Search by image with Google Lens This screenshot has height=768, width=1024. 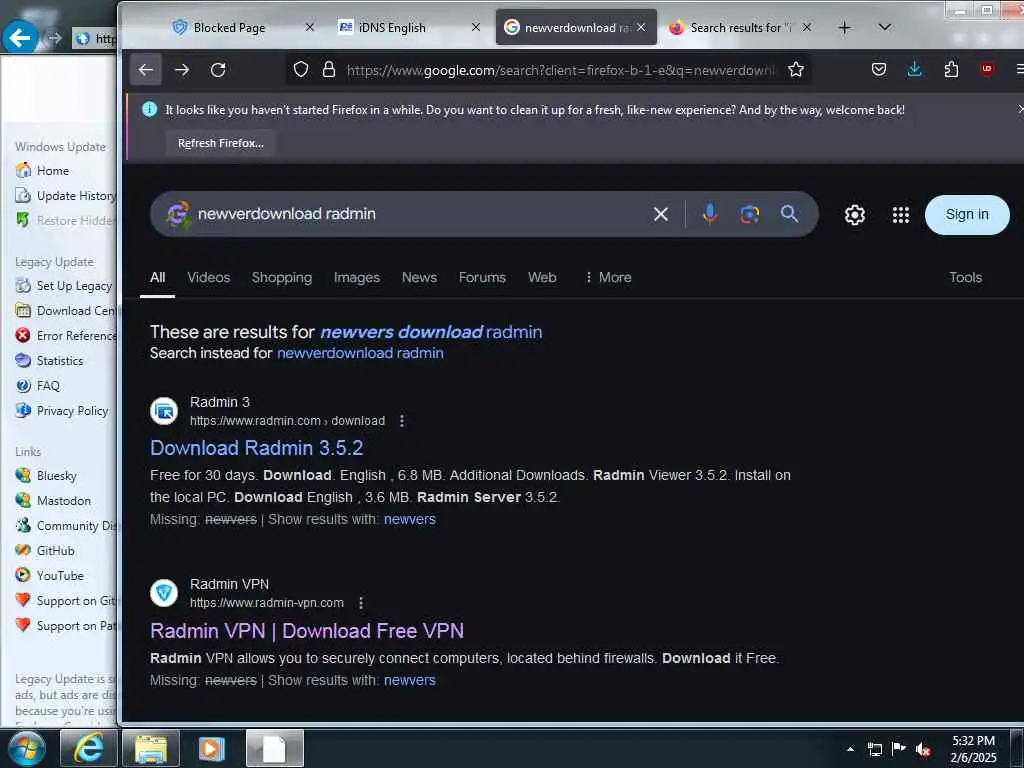tap(750, 214)
